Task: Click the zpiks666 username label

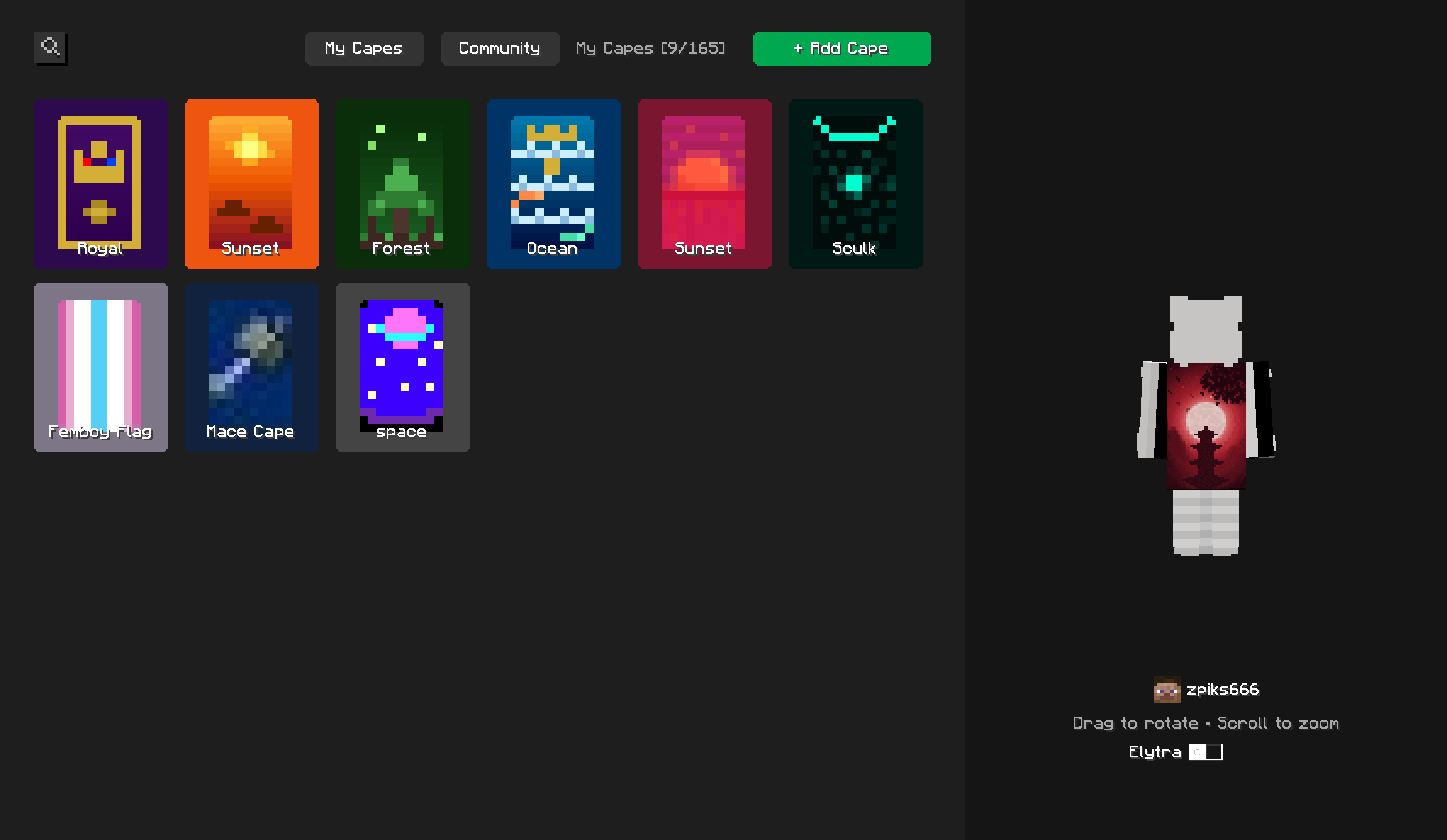Action: tap(1223, 690)
